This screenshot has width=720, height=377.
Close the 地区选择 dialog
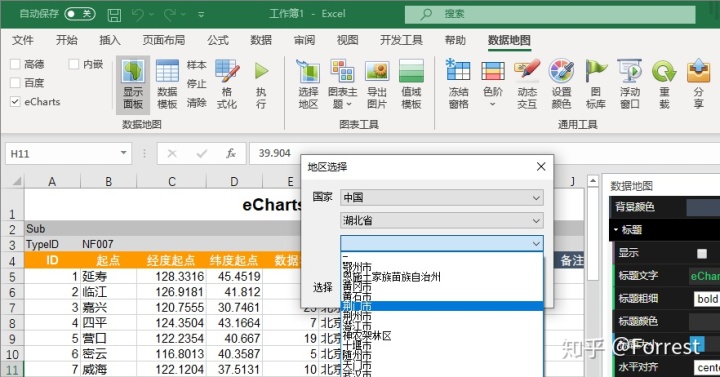(x=541, y=166)
